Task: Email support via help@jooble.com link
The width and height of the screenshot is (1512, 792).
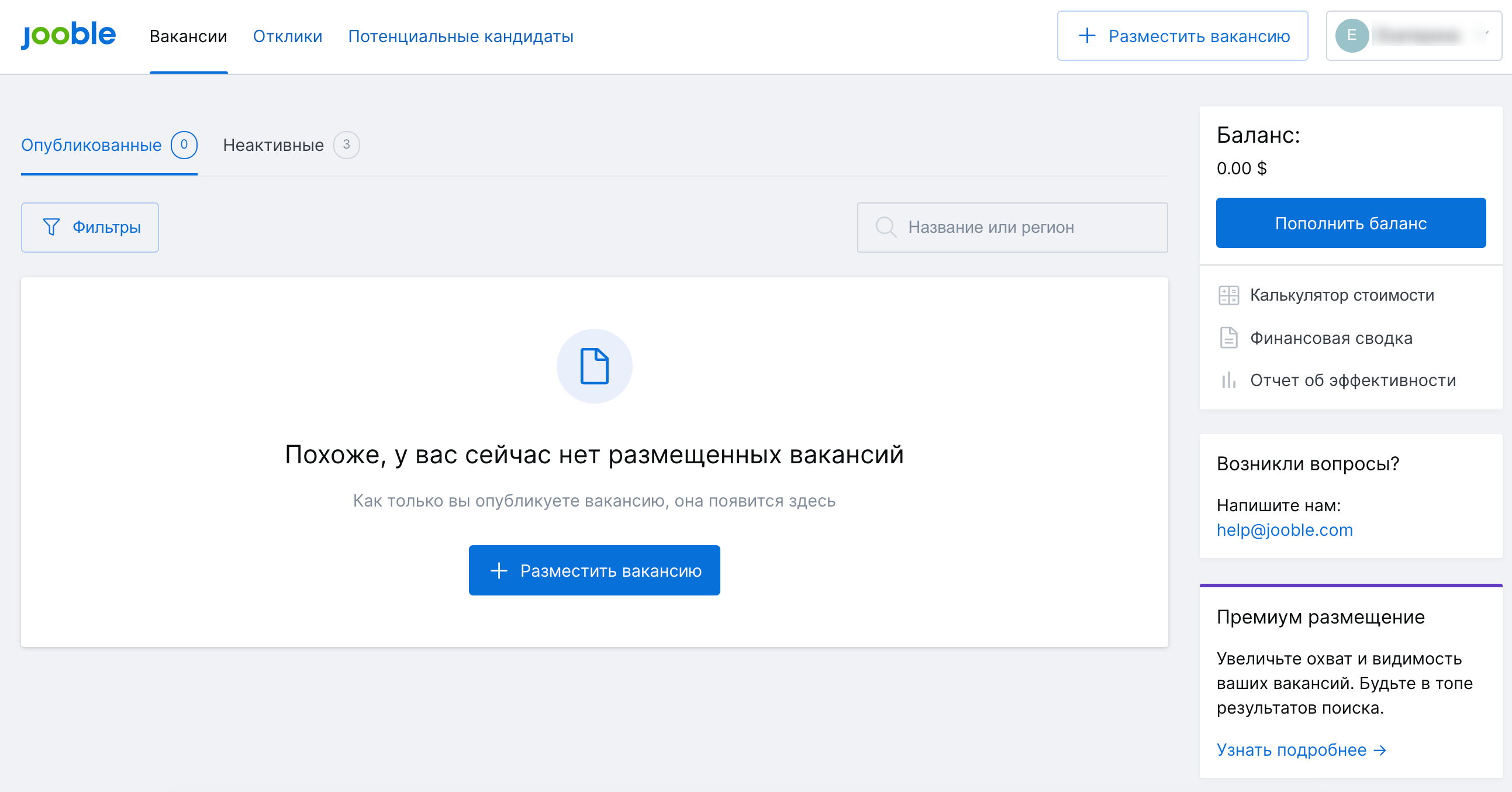Action: tap(1285, 529)
